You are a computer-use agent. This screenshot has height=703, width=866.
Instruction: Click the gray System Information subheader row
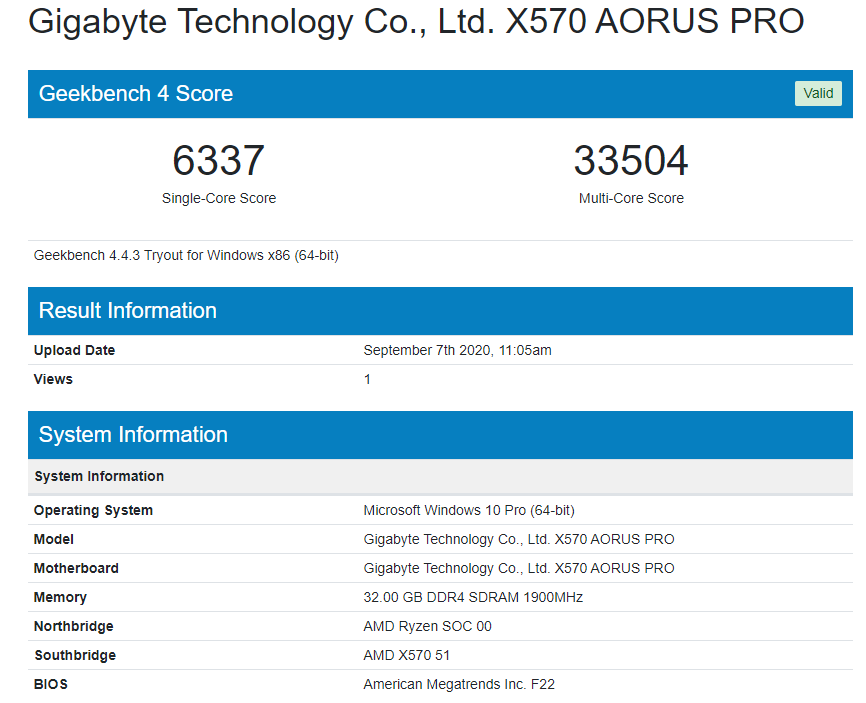click(x=440, y=476)
